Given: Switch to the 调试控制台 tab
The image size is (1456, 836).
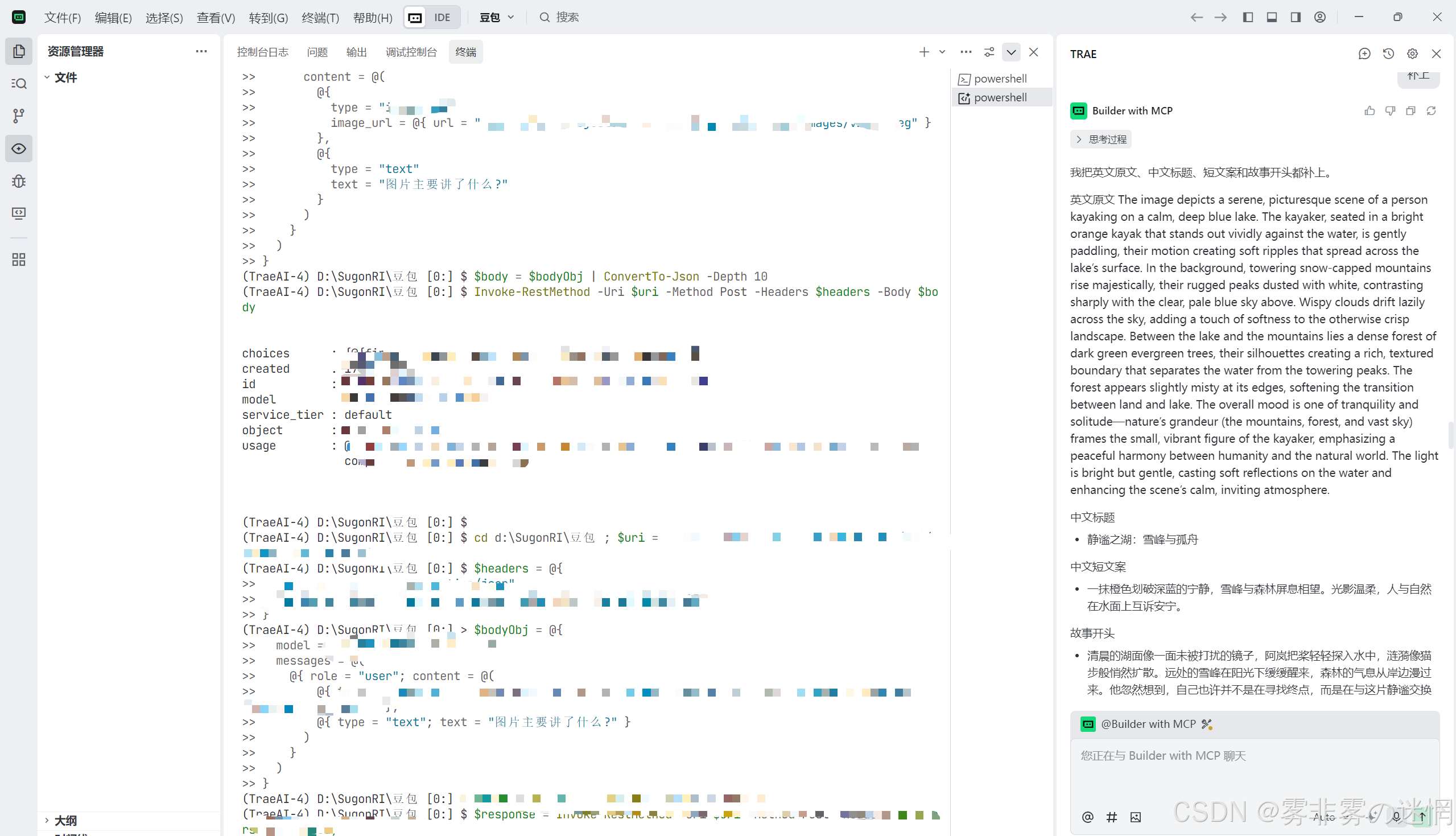Looking at the screenshot, I should click(411, 52).
